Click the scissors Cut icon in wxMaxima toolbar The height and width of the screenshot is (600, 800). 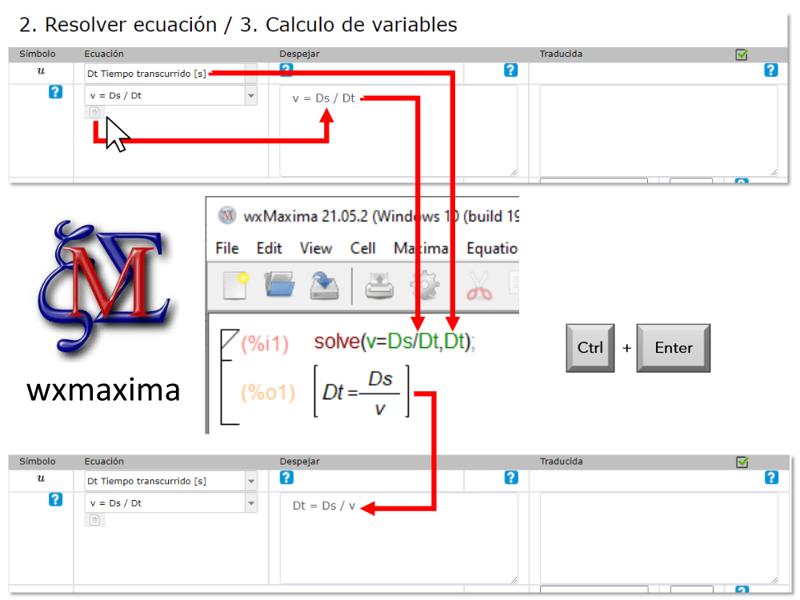479,286
